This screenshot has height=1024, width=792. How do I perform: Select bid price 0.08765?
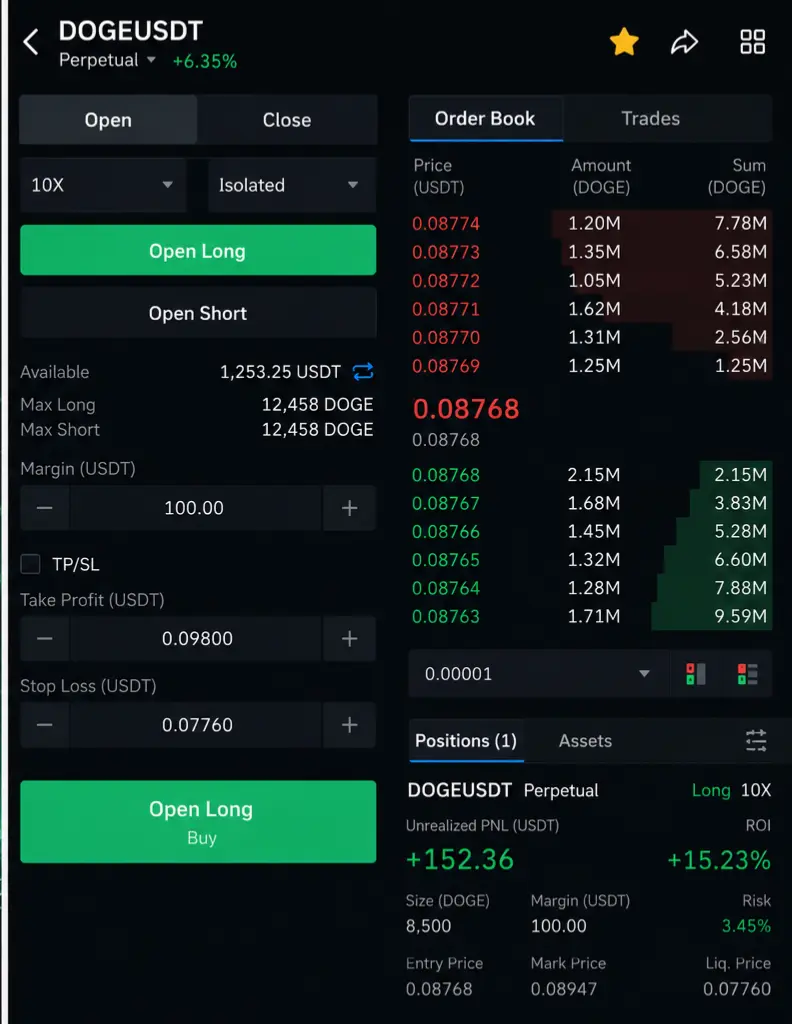[x=446, y=560]
